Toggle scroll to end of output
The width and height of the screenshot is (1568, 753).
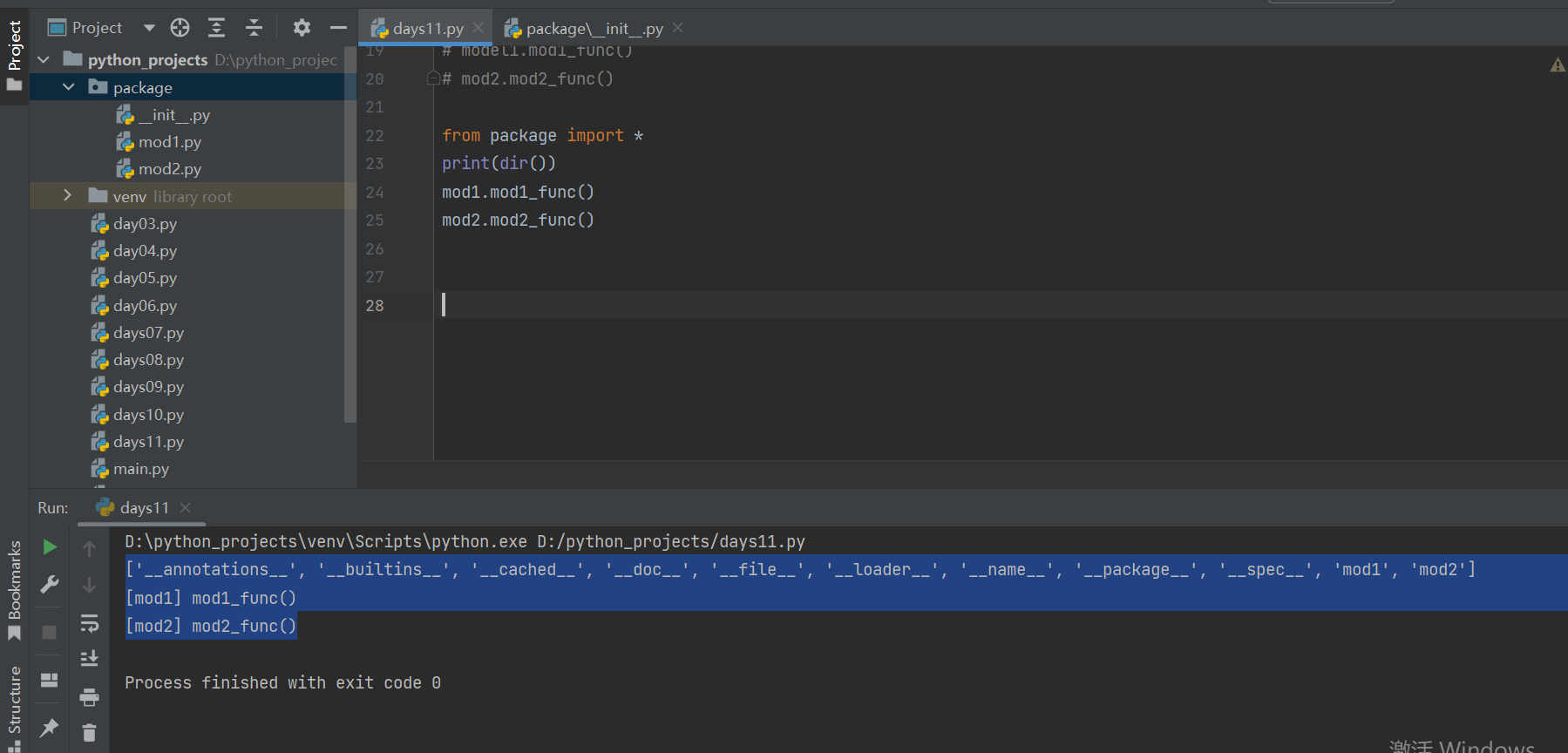pyautogui.click(x=89, y=658)
